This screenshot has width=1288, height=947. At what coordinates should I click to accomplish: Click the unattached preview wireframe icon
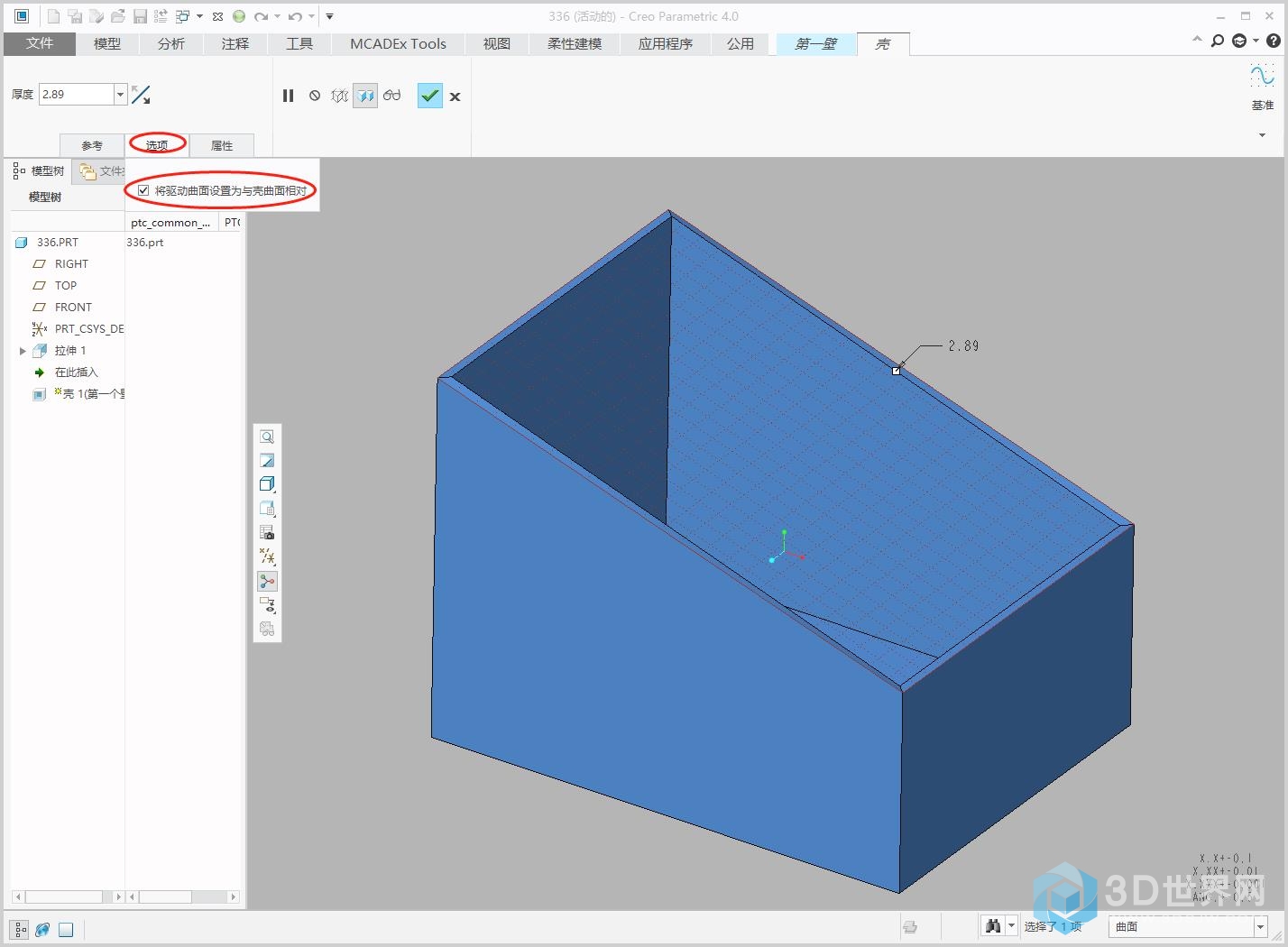tap(339, 96)
